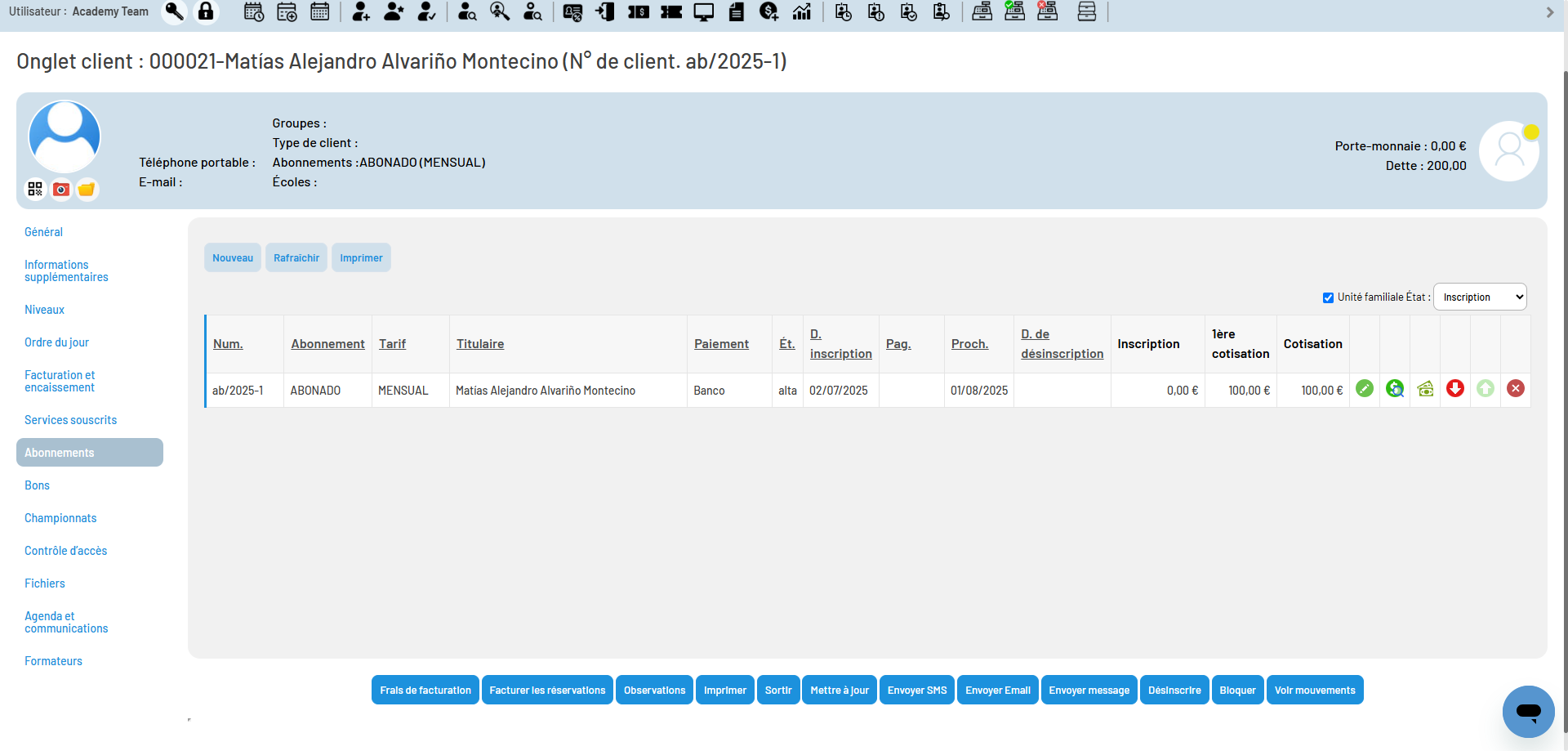Click the green banknotes payment icon
Viewport: 1568px width, 751px height.
1425,389
